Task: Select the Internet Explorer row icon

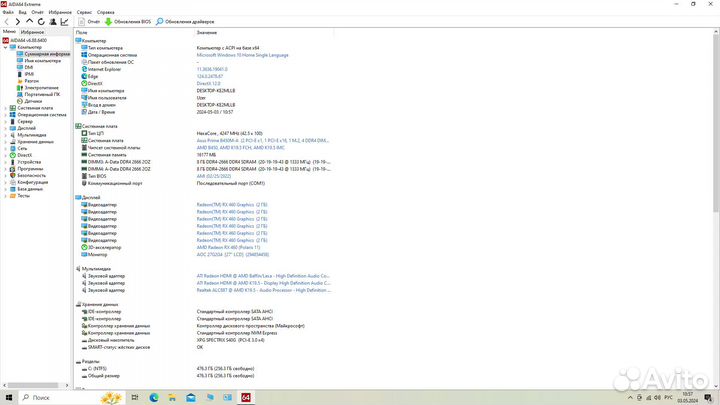Action: [x=84, y=69]
